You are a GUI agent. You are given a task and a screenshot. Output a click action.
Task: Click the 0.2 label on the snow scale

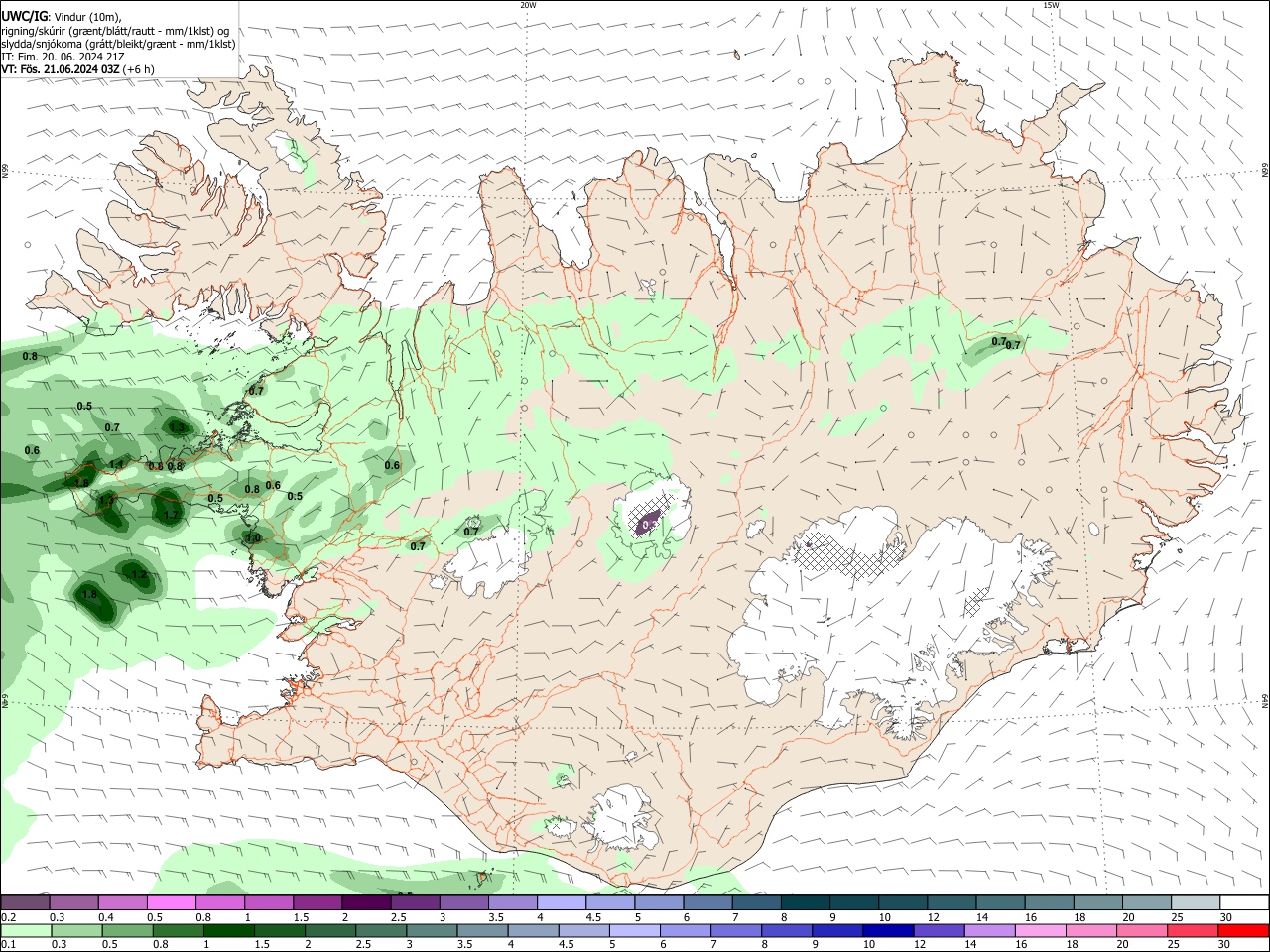pyautogui.click(x=8, y=917)
